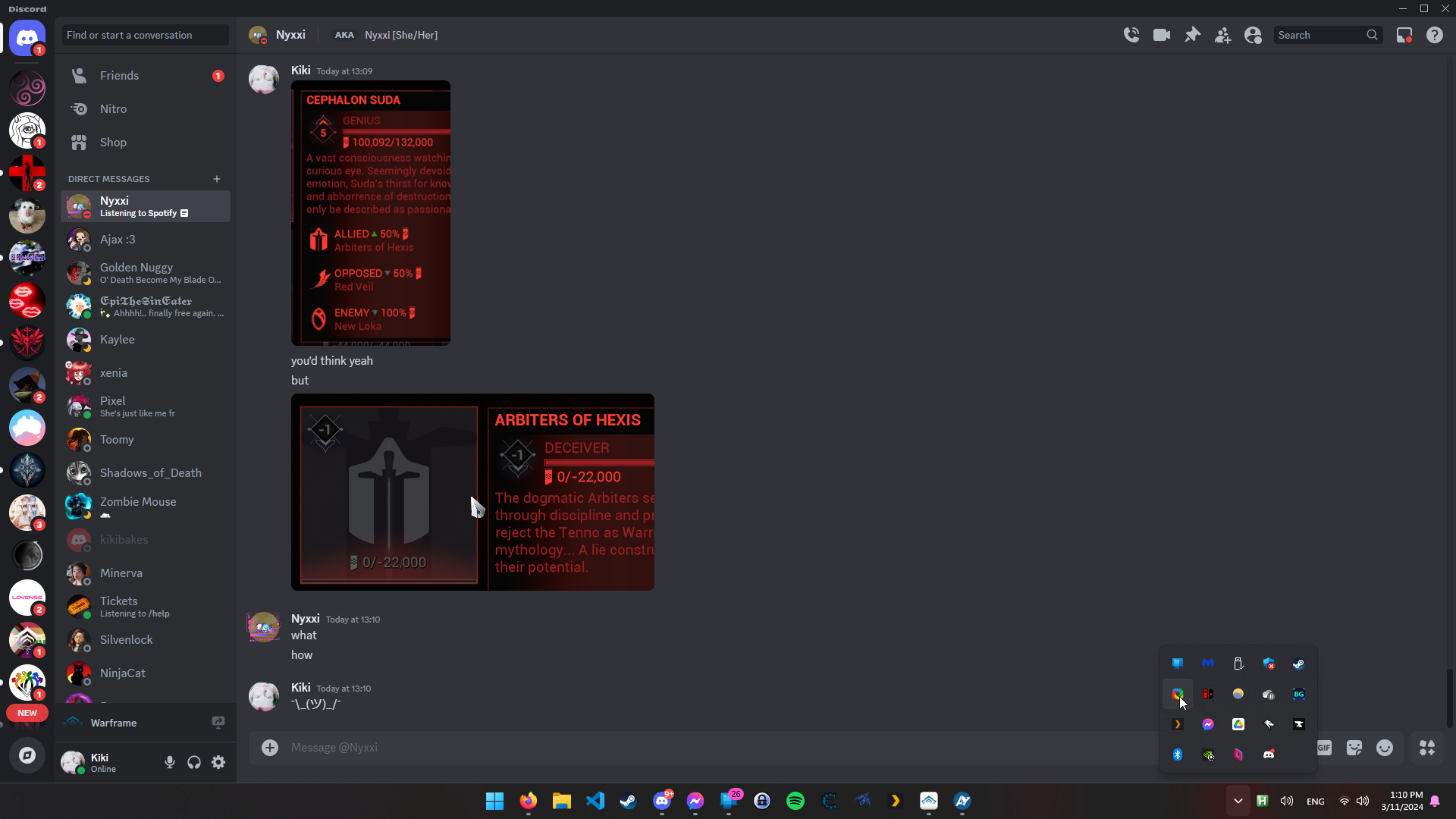Click Find or start a conversation
Viewport: 1456px width, 819px height.
click(146, 35)
